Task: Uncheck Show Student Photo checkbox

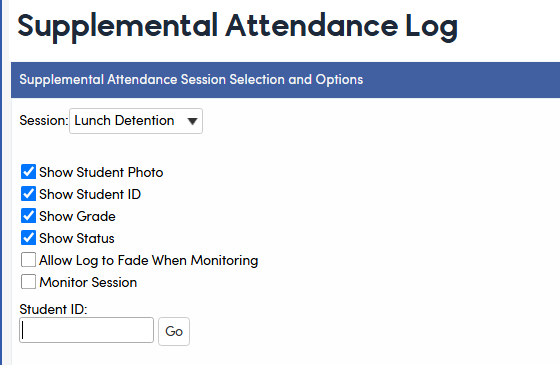Action: coord(28,172)
